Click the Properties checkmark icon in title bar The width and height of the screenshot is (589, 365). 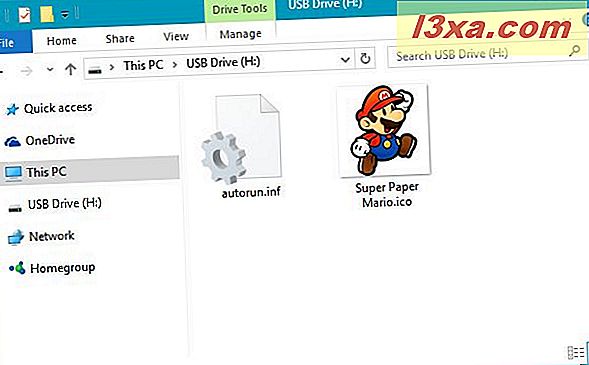[x=24, y=15]
